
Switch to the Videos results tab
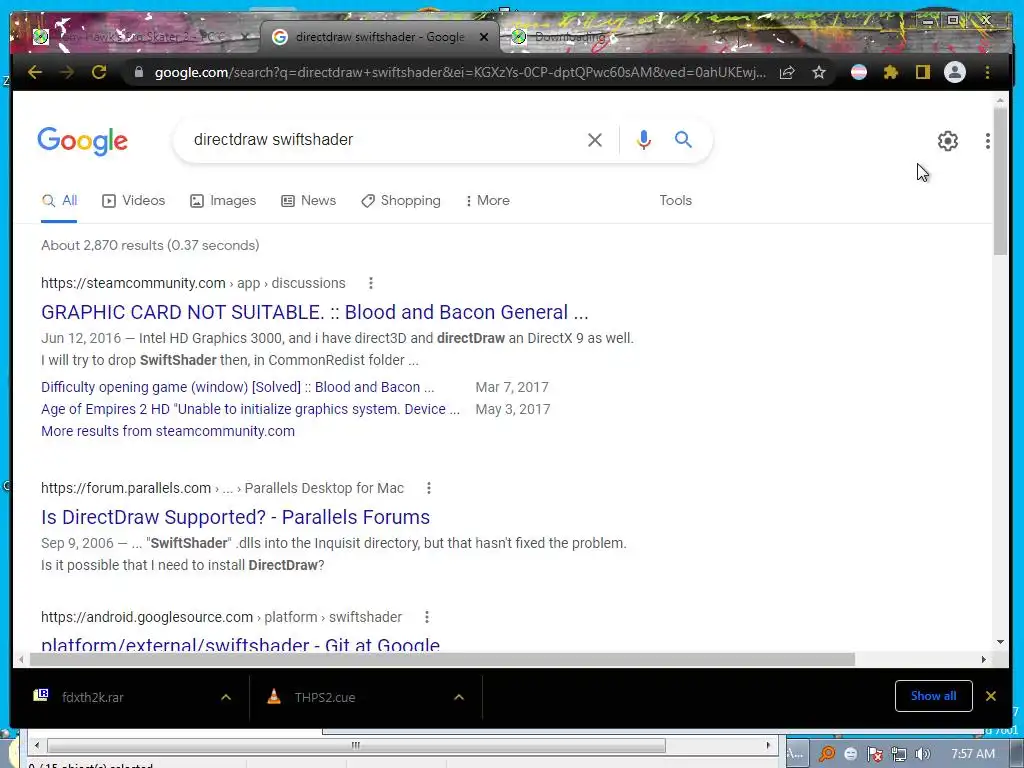pos(134,200)
